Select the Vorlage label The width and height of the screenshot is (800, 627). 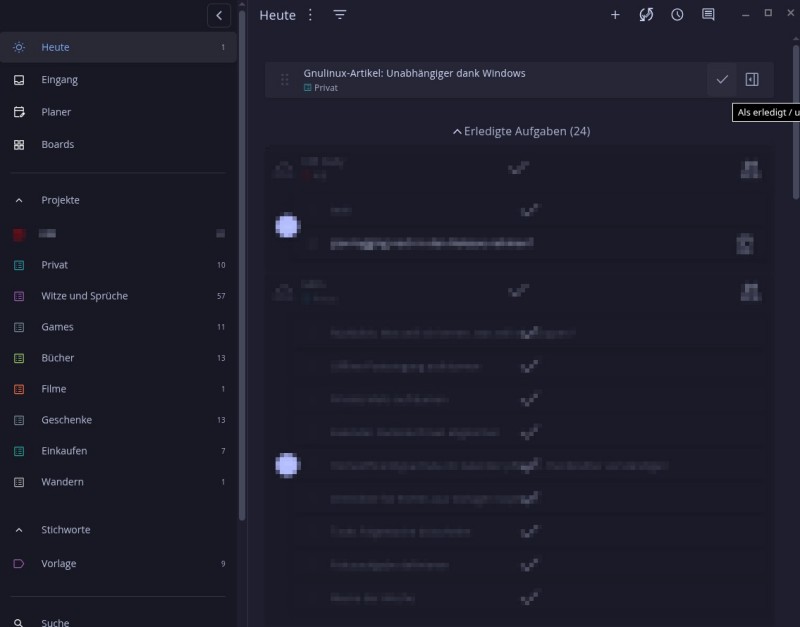58,564
